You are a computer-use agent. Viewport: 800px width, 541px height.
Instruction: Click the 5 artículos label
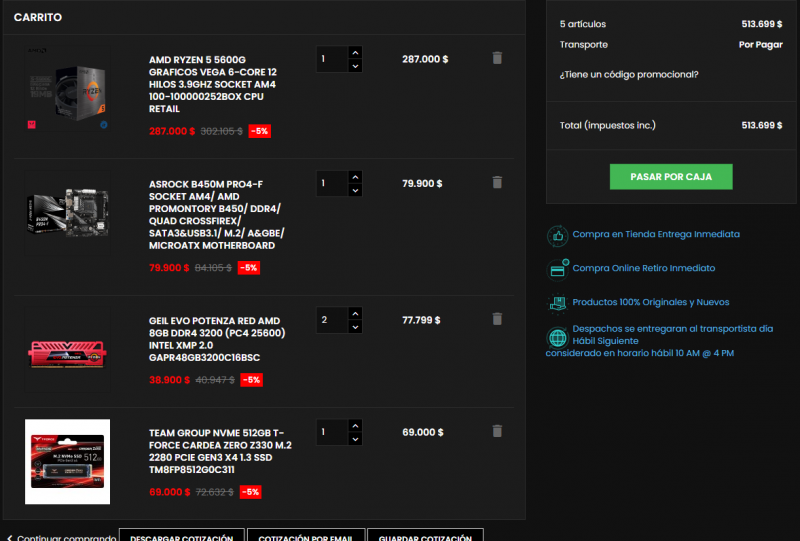(x=583, y=24)
